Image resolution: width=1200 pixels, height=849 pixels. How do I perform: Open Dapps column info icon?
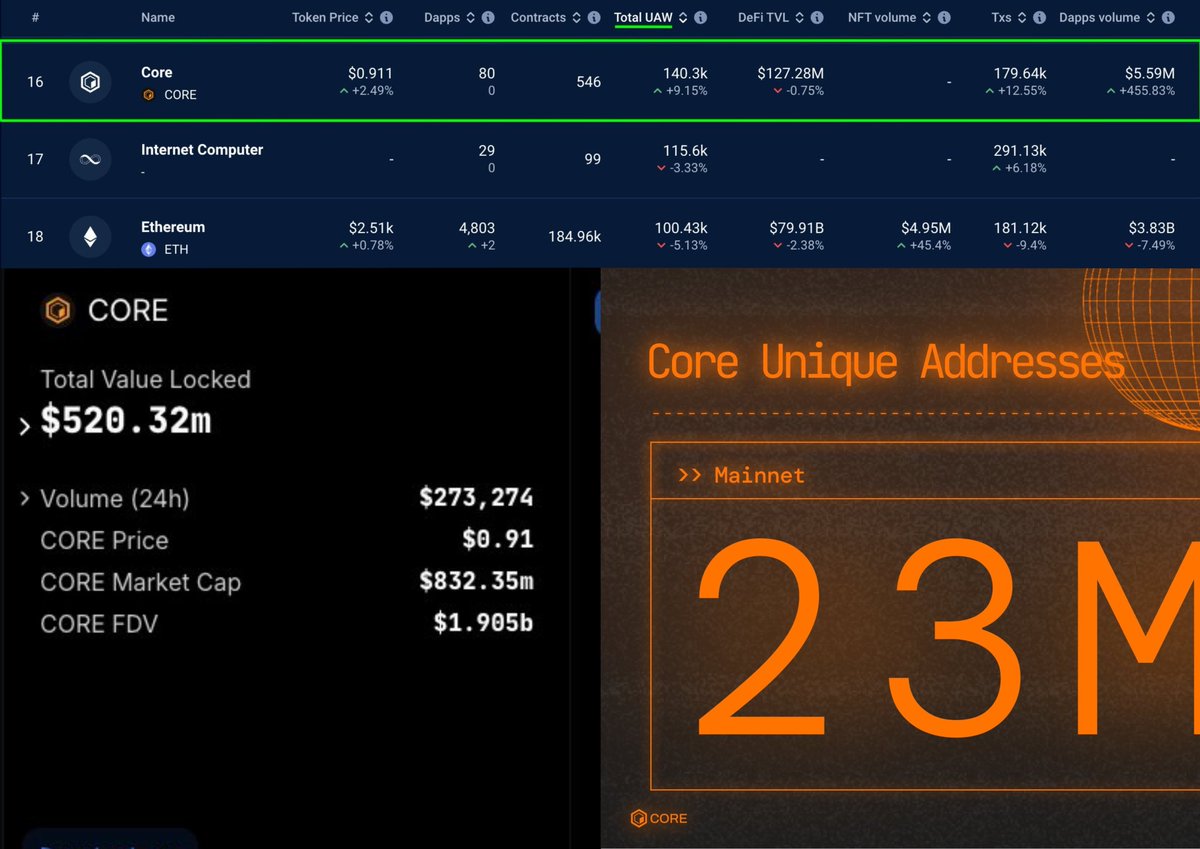tap(488, 18)
